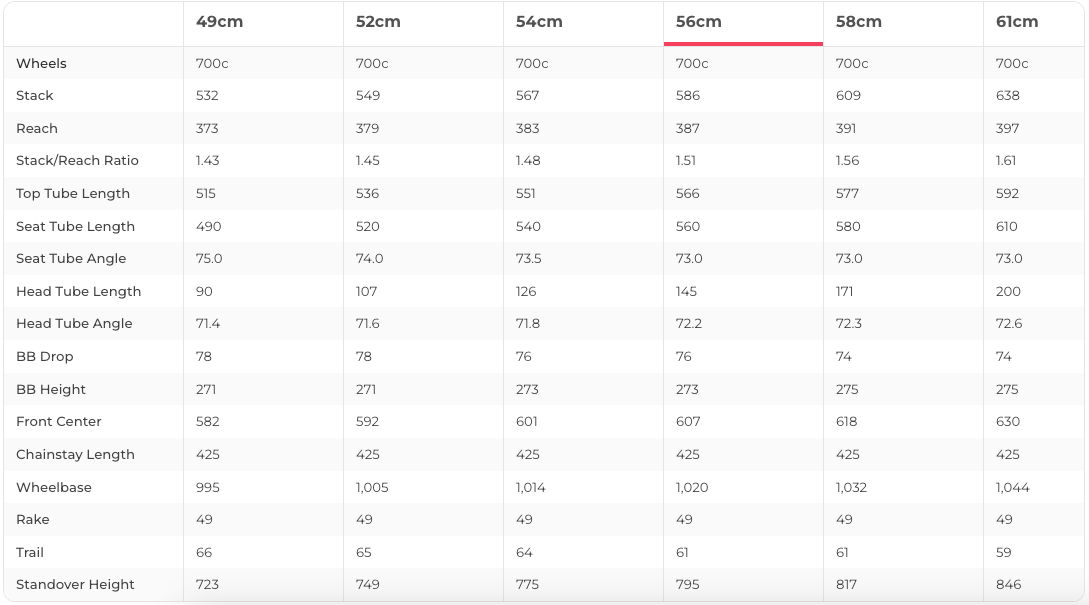The height and width of the screenshot is (605, 1089).
Task: Select the Stack/Reach Ratio row label
Action: 77,161
